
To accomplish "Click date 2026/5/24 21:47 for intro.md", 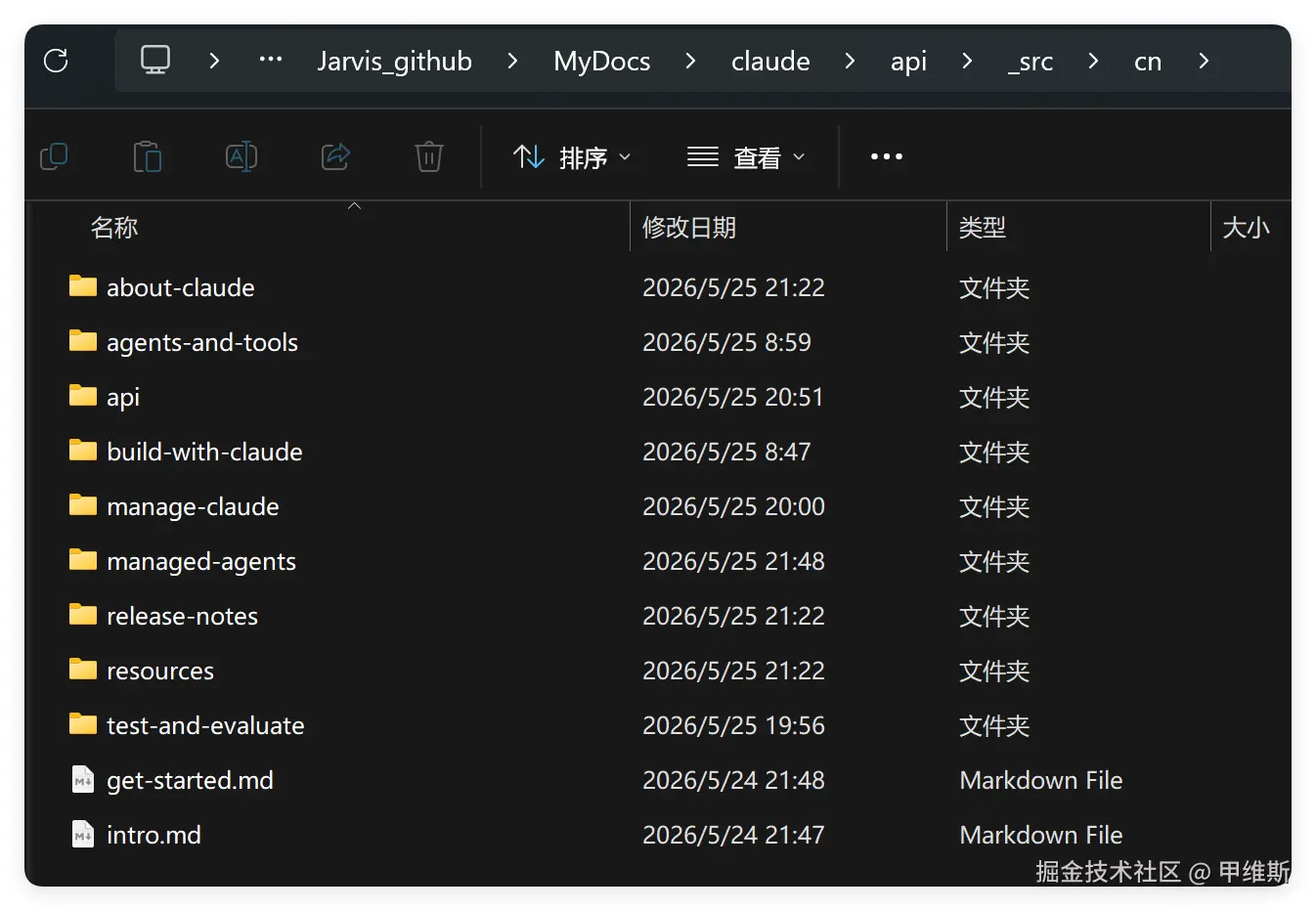I will pyautogui.click(x=733, y=835).
